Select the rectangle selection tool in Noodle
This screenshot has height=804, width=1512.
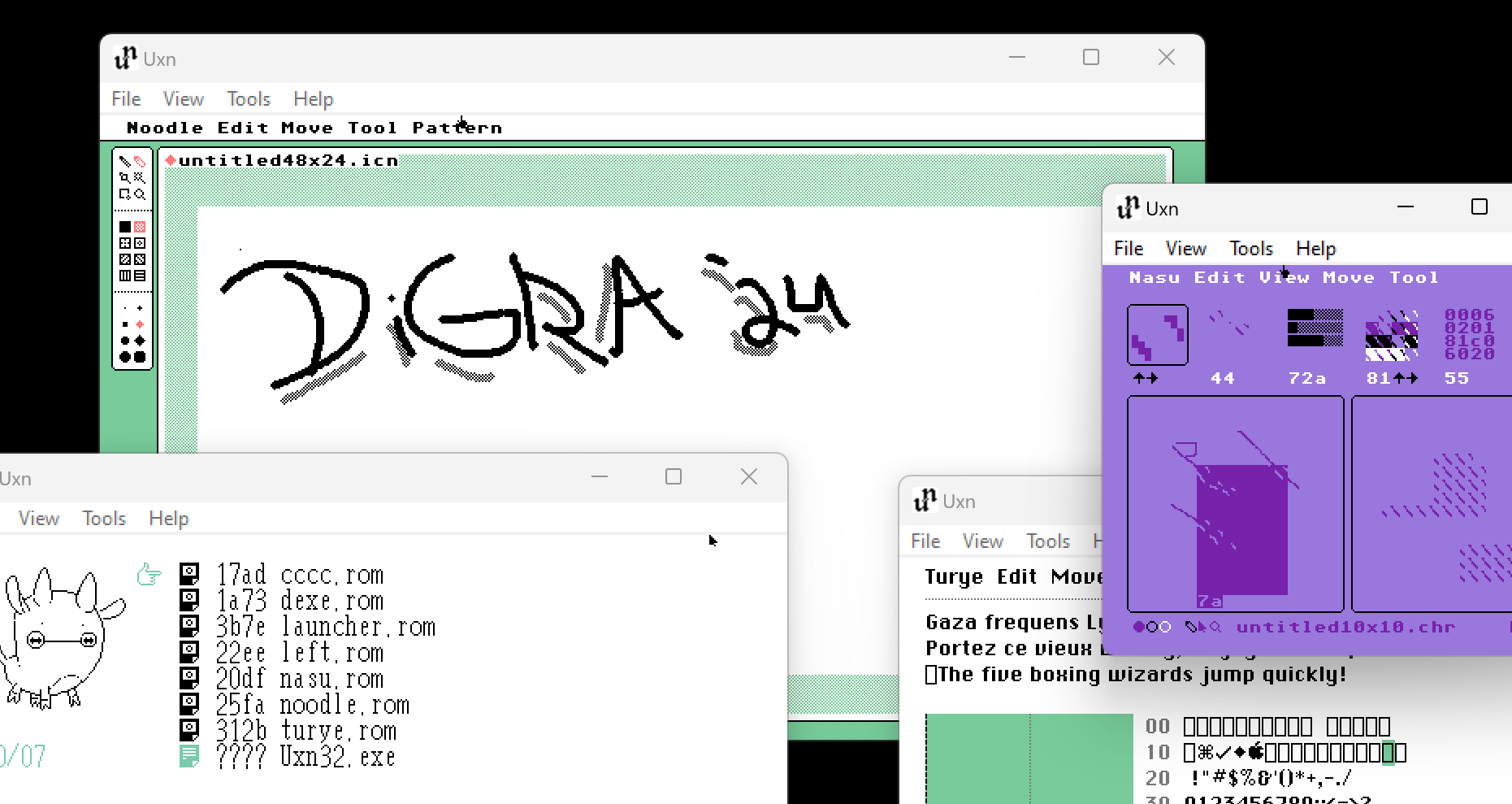click(x=125, y=194)
